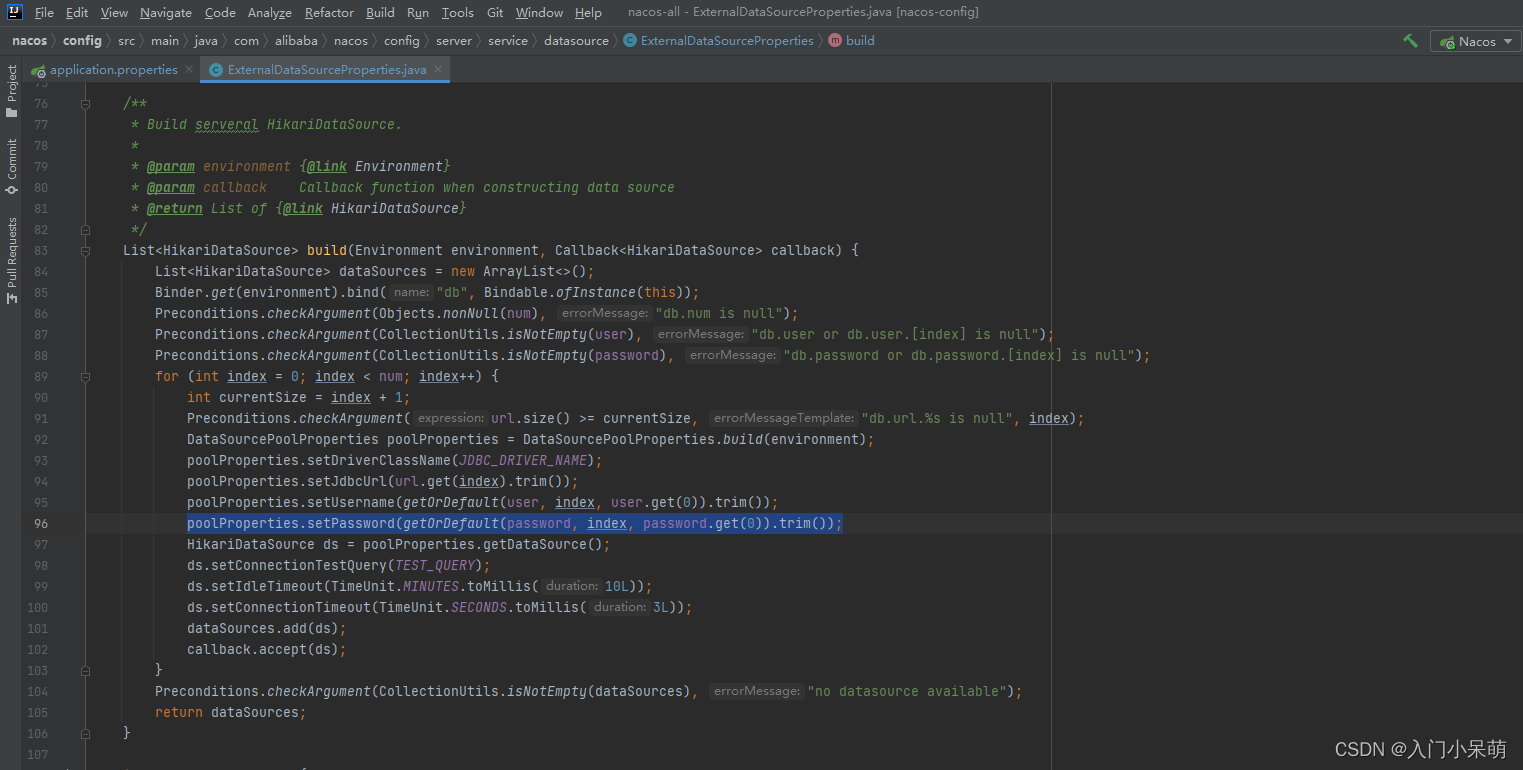Screen dimensions: 1523x770
Task: Open the Project tool window
Action: [x=12, y=91]
